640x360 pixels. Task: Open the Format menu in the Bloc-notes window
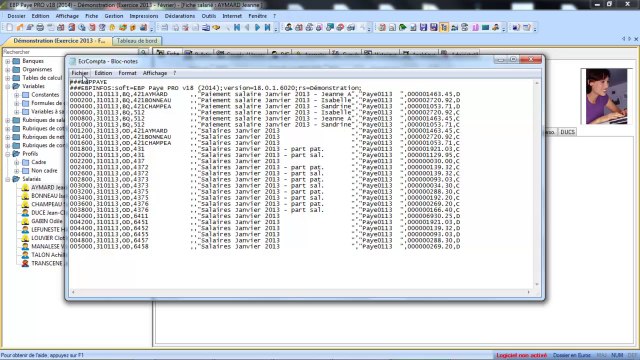(127, 73)
